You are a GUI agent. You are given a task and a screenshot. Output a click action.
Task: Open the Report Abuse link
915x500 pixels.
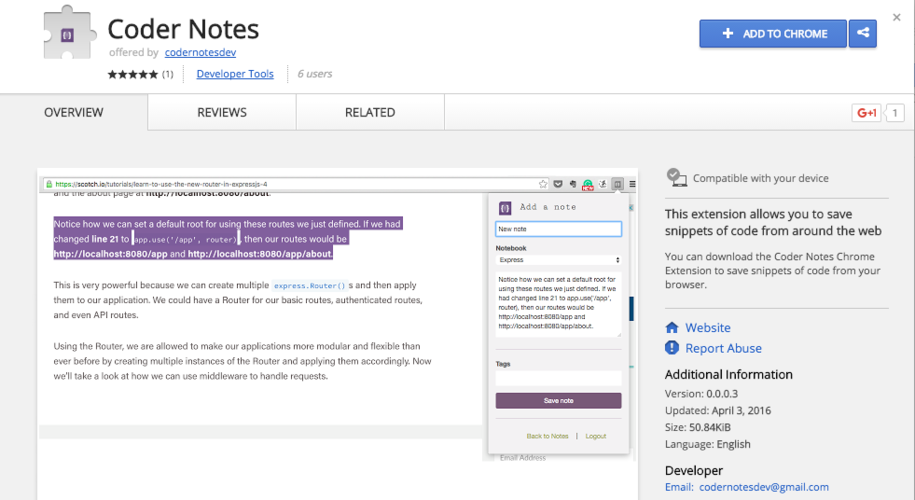(x=723, y=348)
